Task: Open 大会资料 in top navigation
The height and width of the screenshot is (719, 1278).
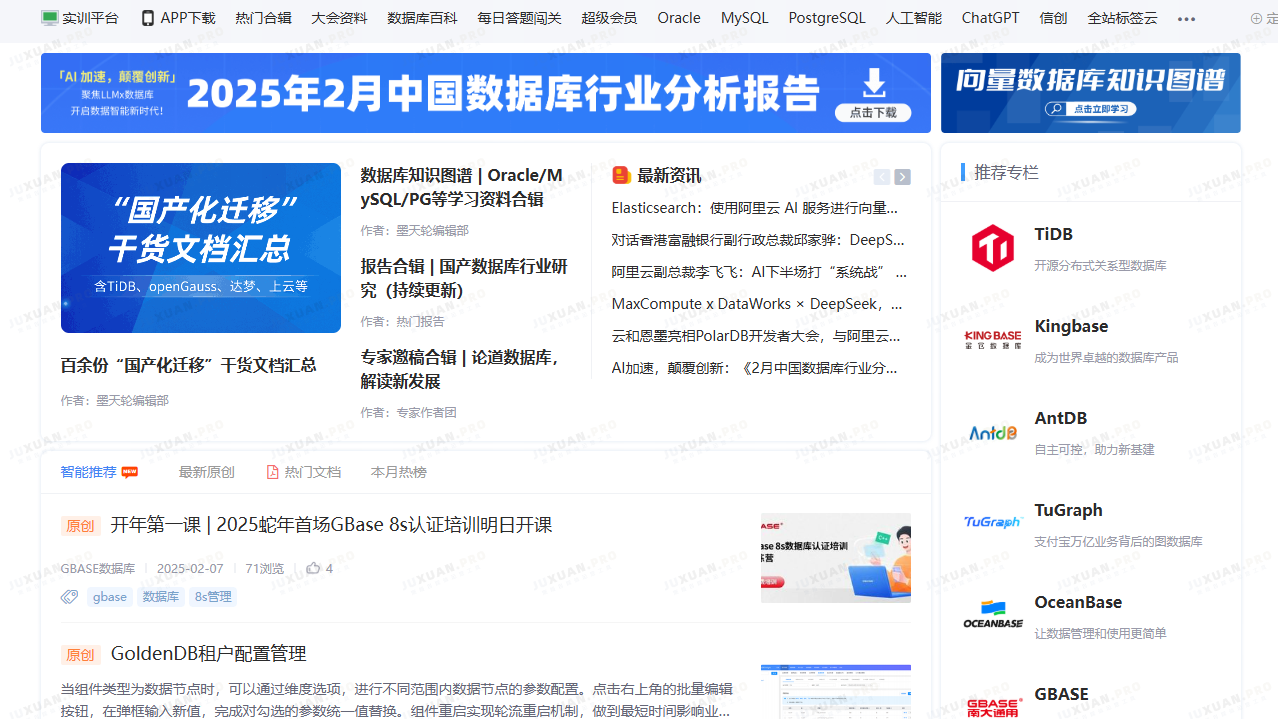Action: pos(339,18)
